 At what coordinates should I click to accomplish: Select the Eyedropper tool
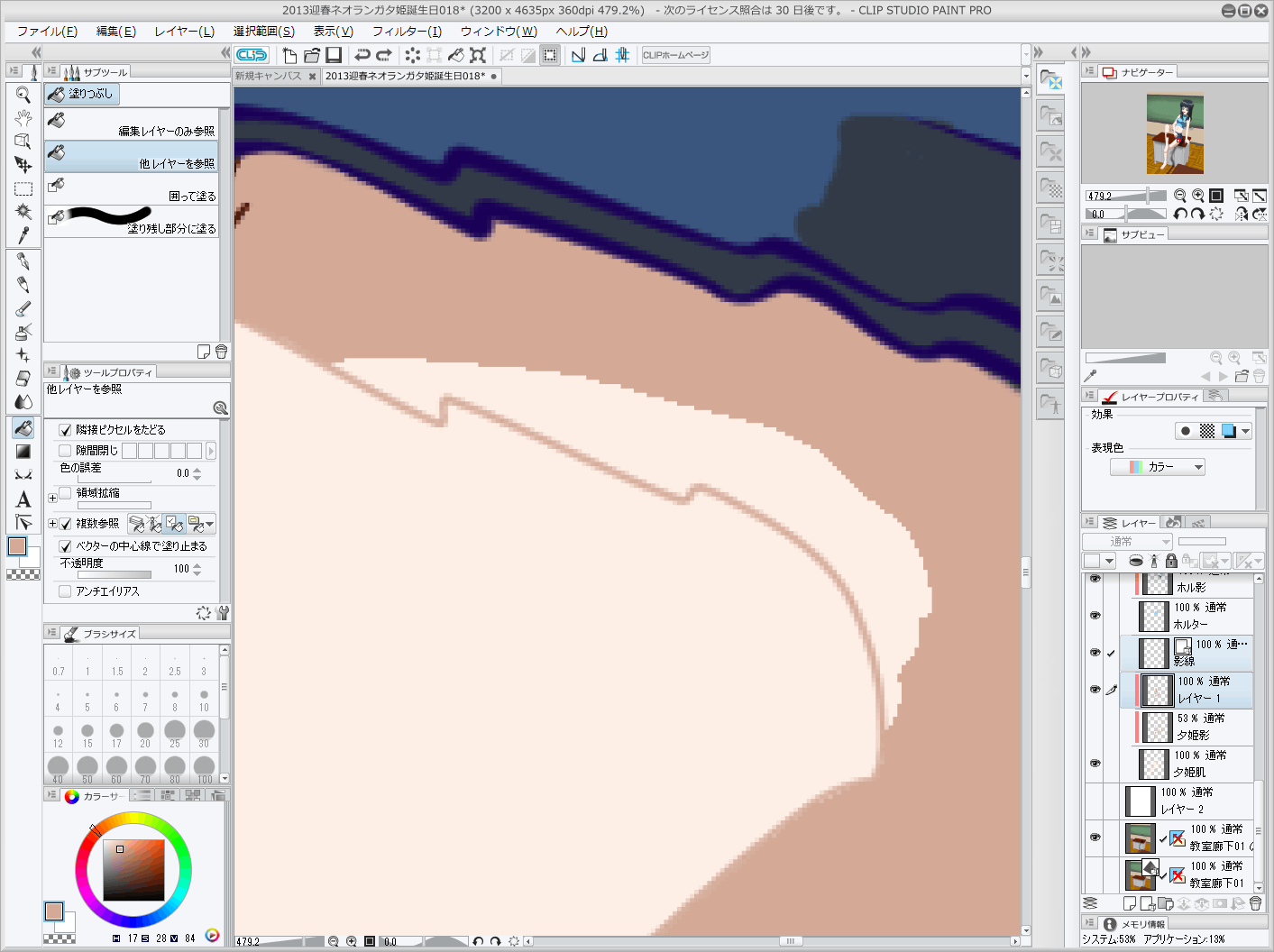(23, 236)
